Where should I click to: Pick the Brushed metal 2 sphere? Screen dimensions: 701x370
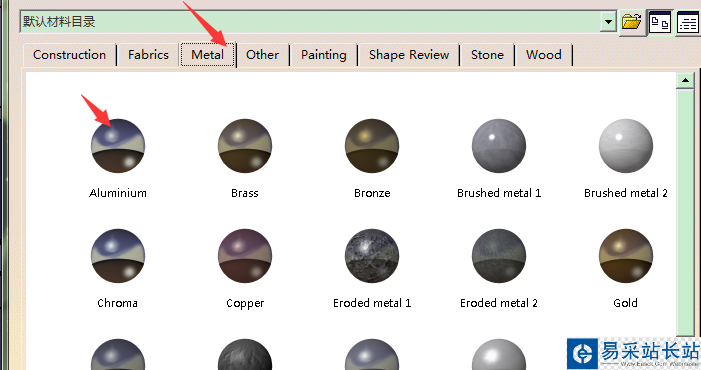626,146
